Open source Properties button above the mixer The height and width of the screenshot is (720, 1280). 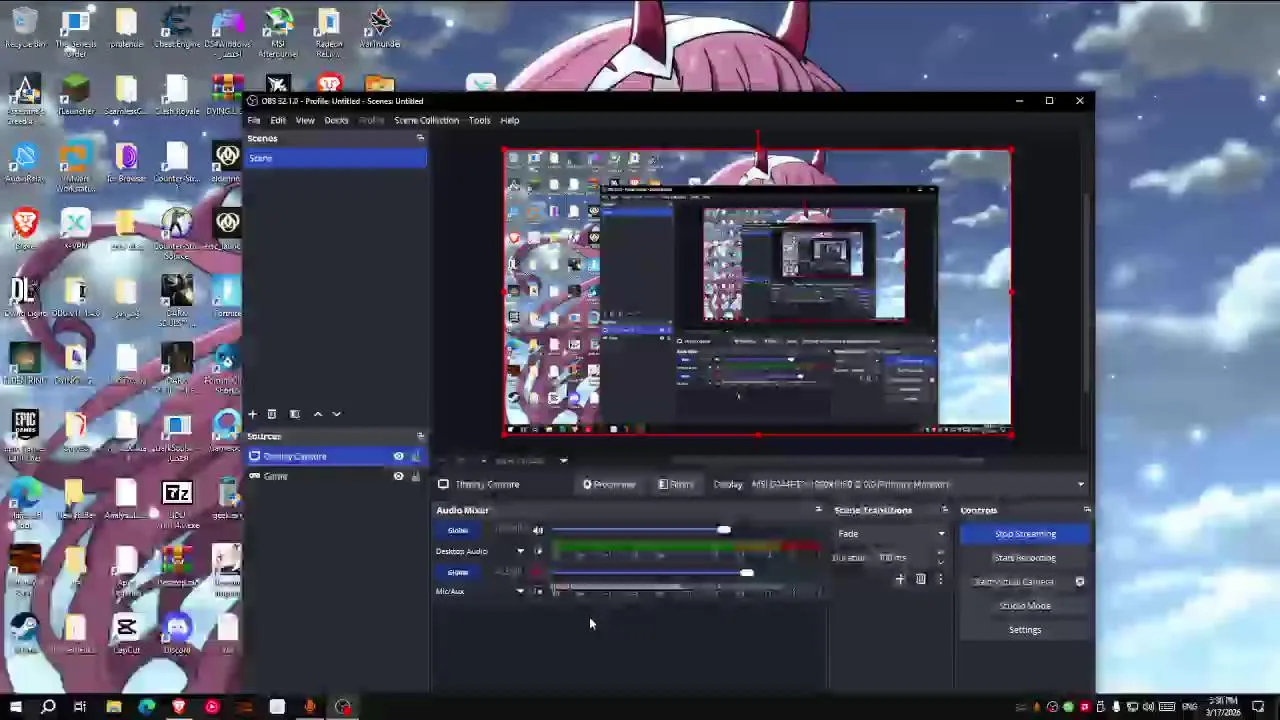(x=609, y=485)
